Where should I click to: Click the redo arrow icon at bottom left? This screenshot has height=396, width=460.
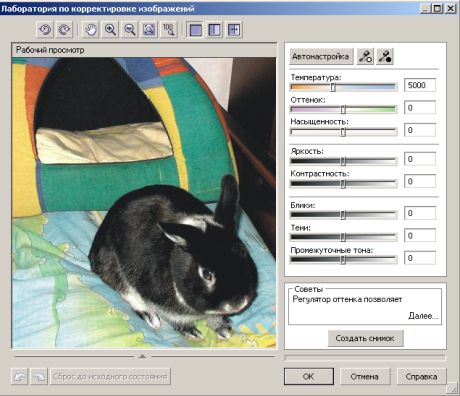39,377
